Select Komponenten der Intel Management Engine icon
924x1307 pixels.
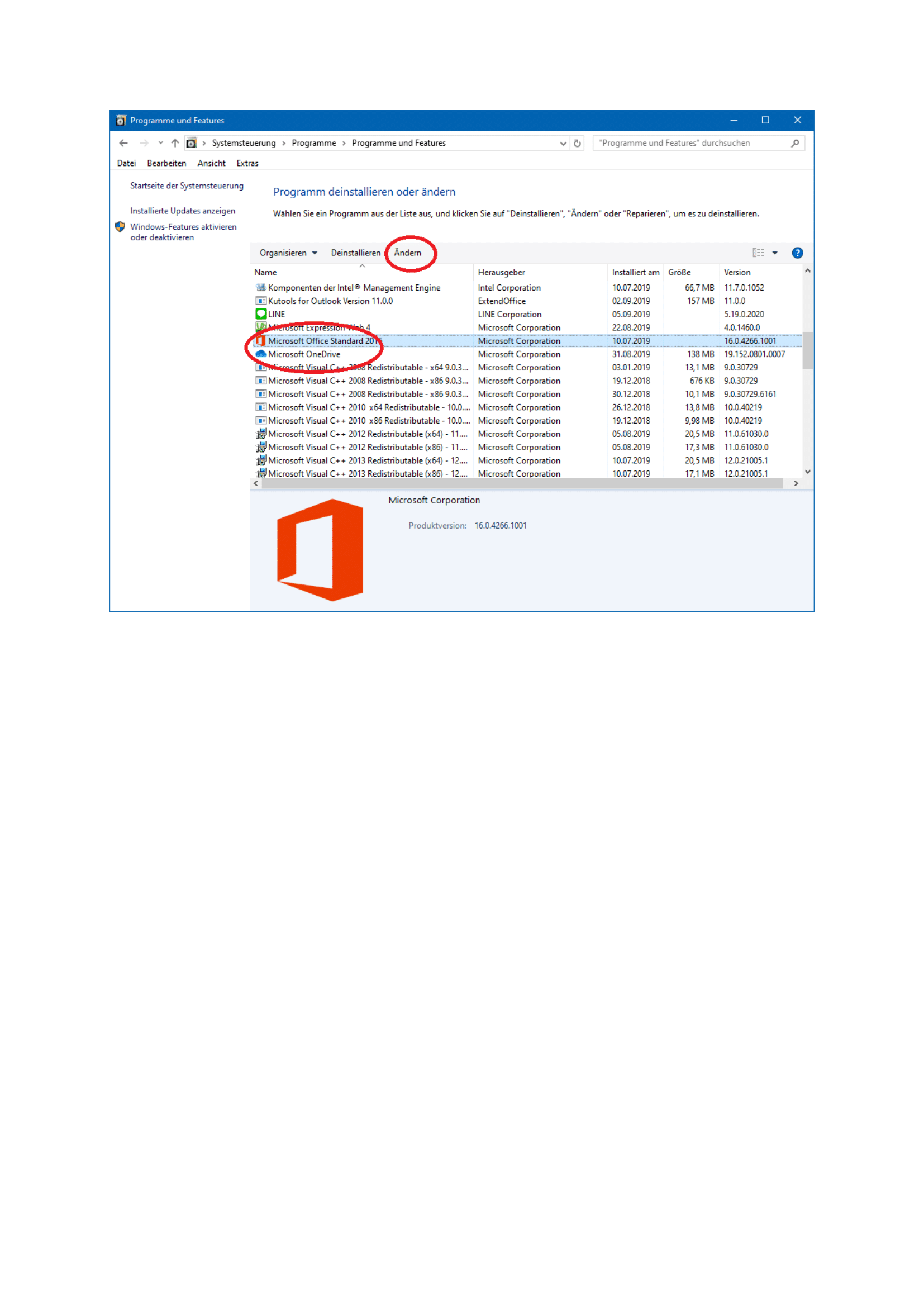click(x=260, y=287)
